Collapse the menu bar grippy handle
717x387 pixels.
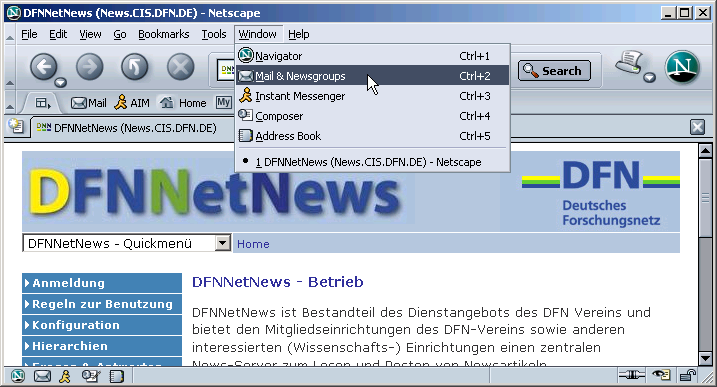click(10, 34)
